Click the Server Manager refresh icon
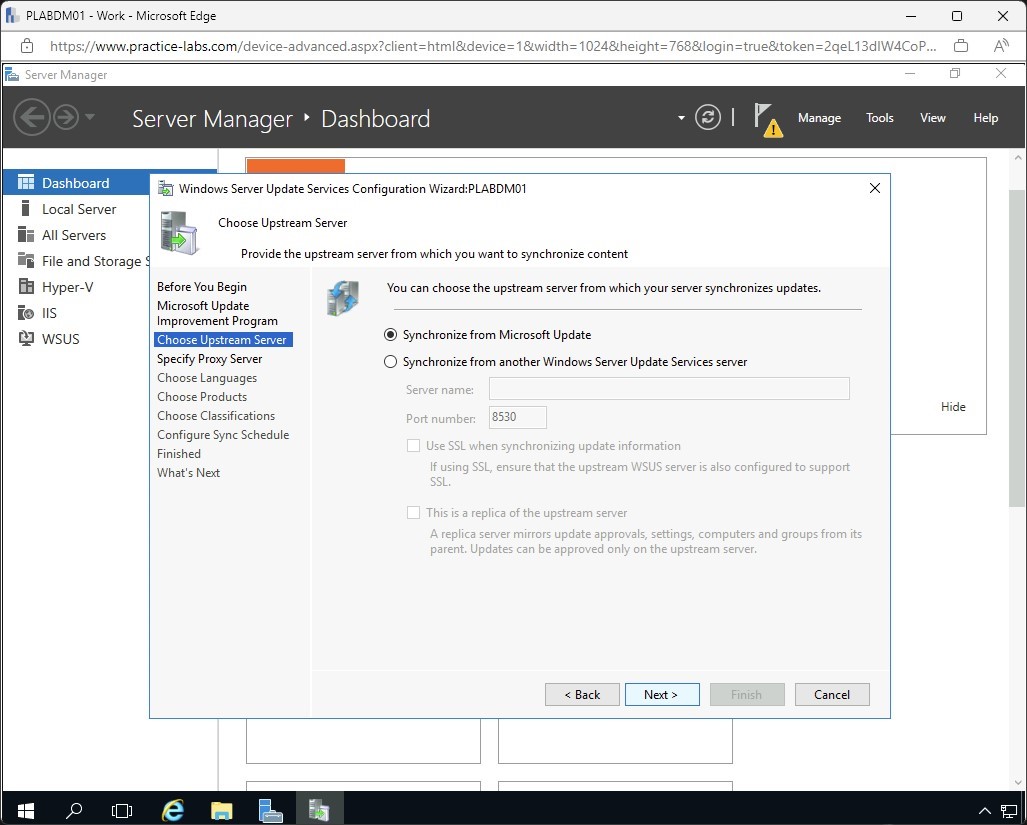Viewport: 1027px width, 825px height. click(708, 118)
